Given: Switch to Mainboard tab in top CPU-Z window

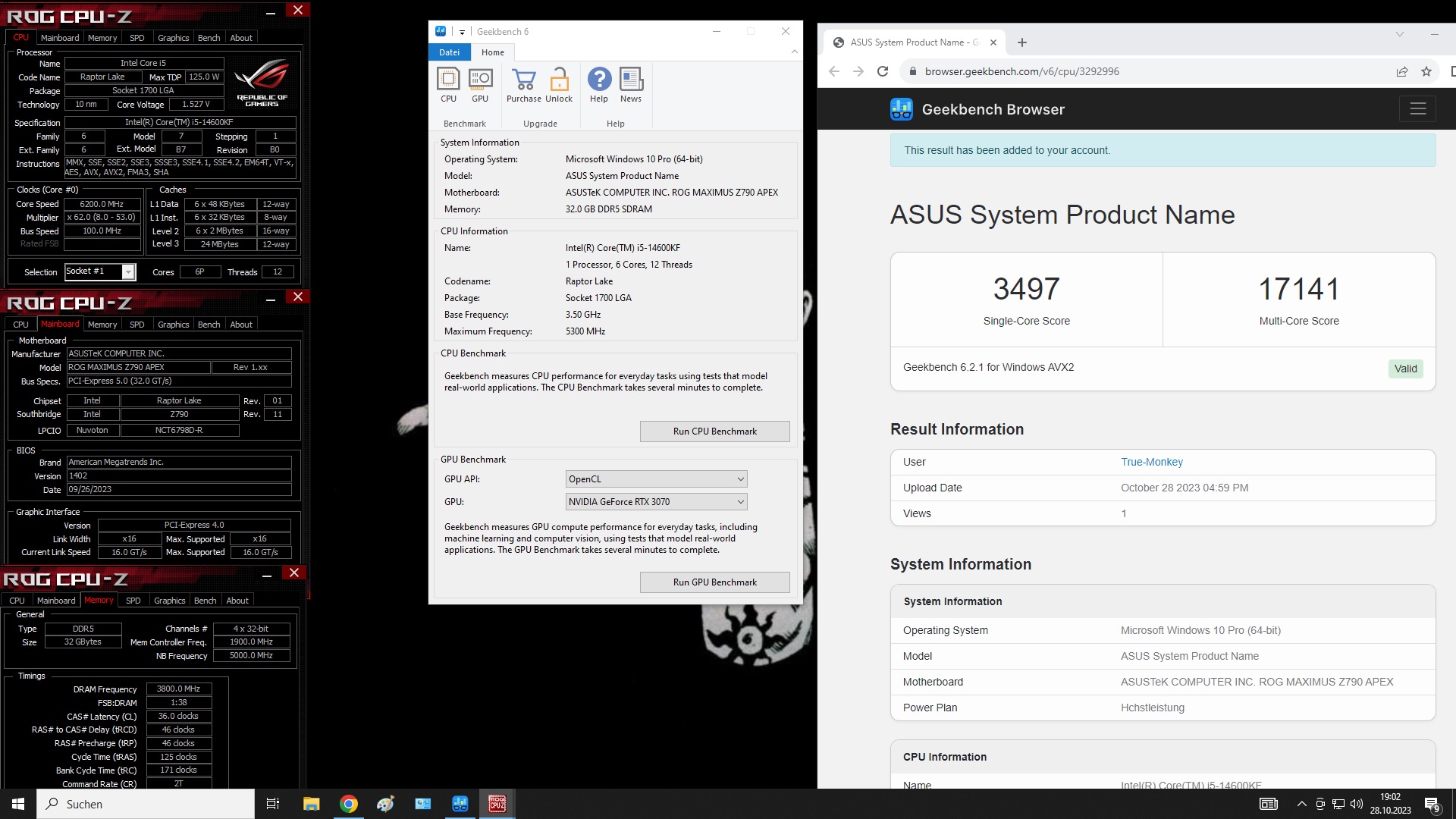Looking at the screenshot, I should pos(60,38).
